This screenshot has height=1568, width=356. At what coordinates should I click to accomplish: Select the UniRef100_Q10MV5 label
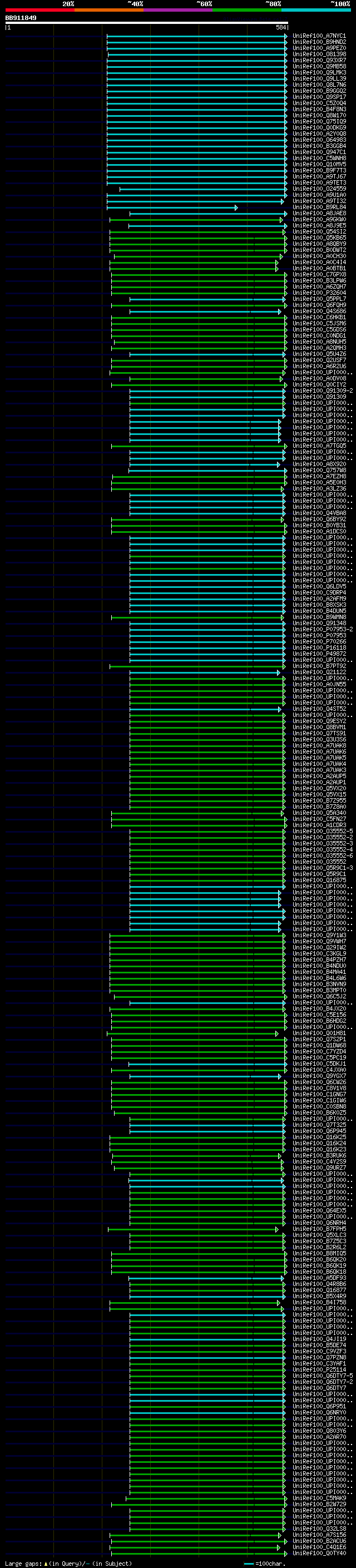319,164
